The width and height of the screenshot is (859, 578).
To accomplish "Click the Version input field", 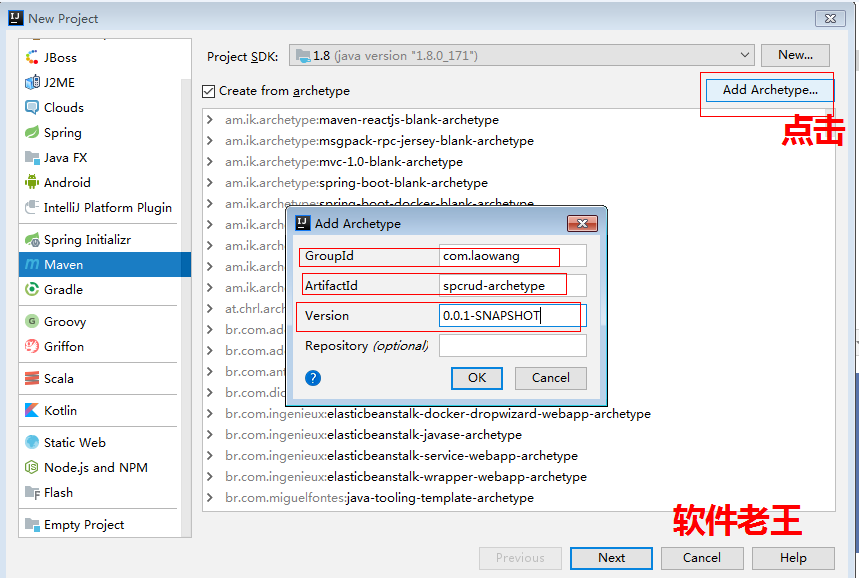I will coord(513,316).
